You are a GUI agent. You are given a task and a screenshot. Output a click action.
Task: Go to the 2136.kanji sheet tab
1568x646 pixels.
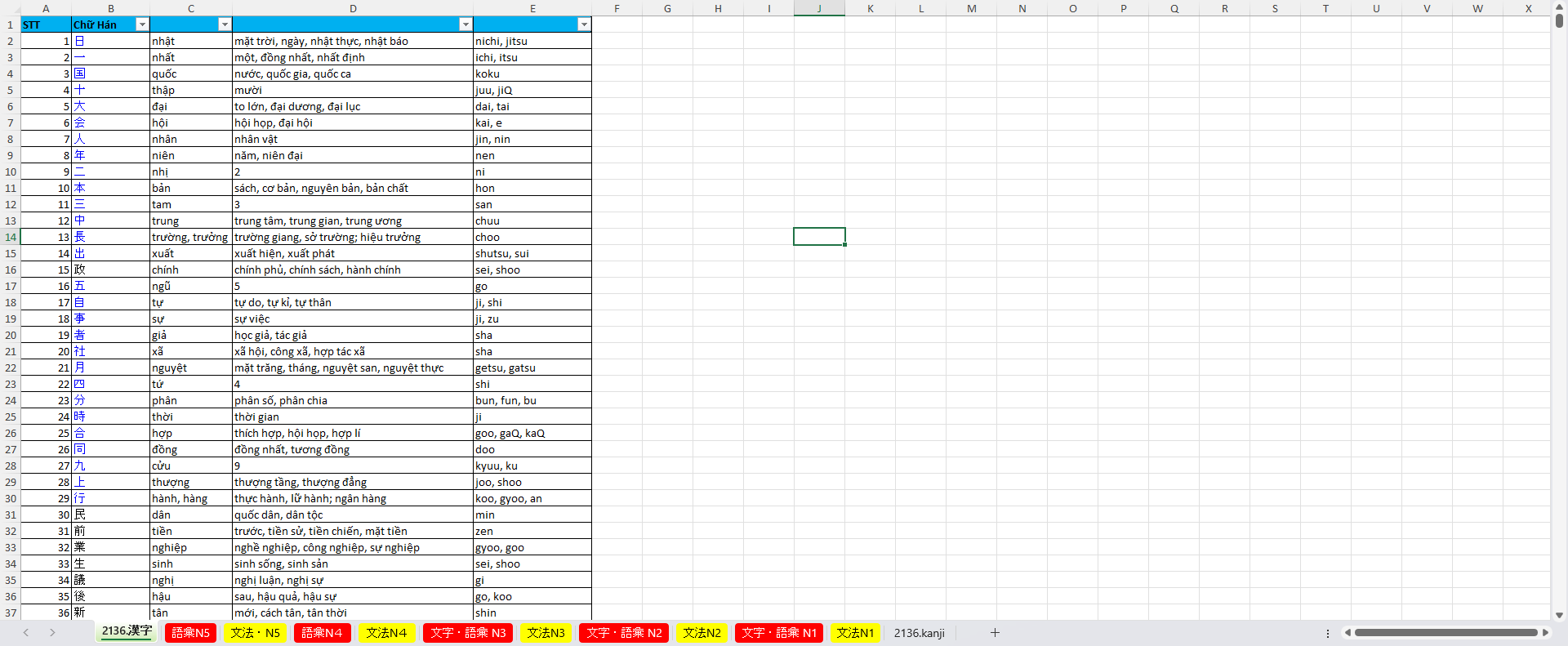pos(919,633)
